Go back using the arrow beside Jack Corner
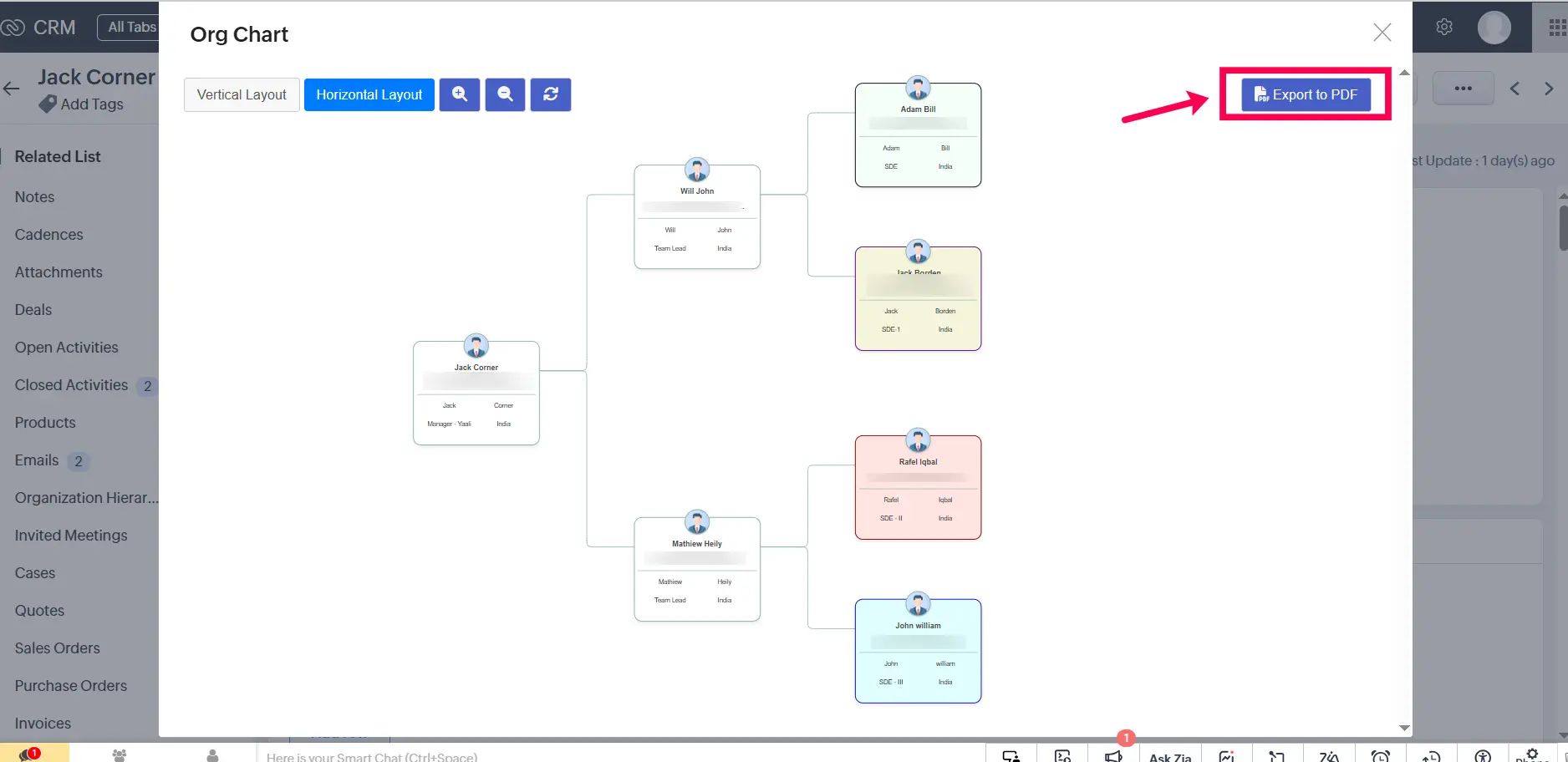Image resolution: width=1568 pixels, height=762 pixels. tap(12, 88)
